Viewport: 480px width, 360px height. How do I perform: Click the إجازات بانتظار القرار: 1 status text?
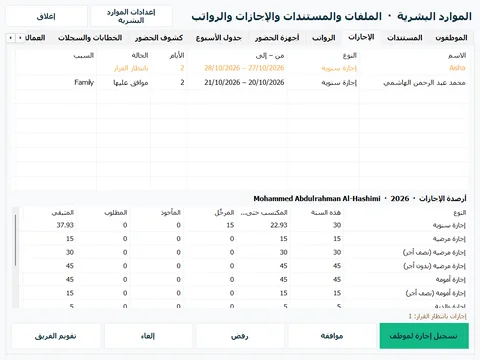click(x=437, y=316)
